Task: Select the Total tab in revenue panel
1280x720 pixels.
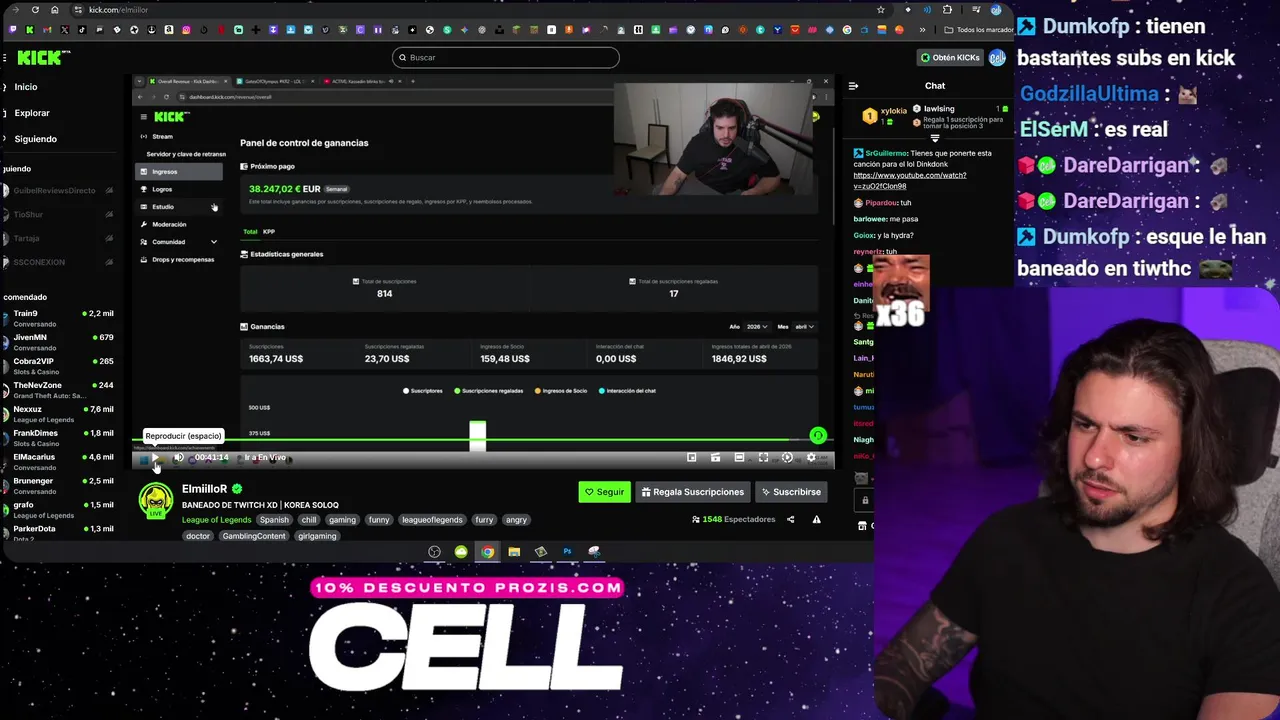Action: (250, 232)
